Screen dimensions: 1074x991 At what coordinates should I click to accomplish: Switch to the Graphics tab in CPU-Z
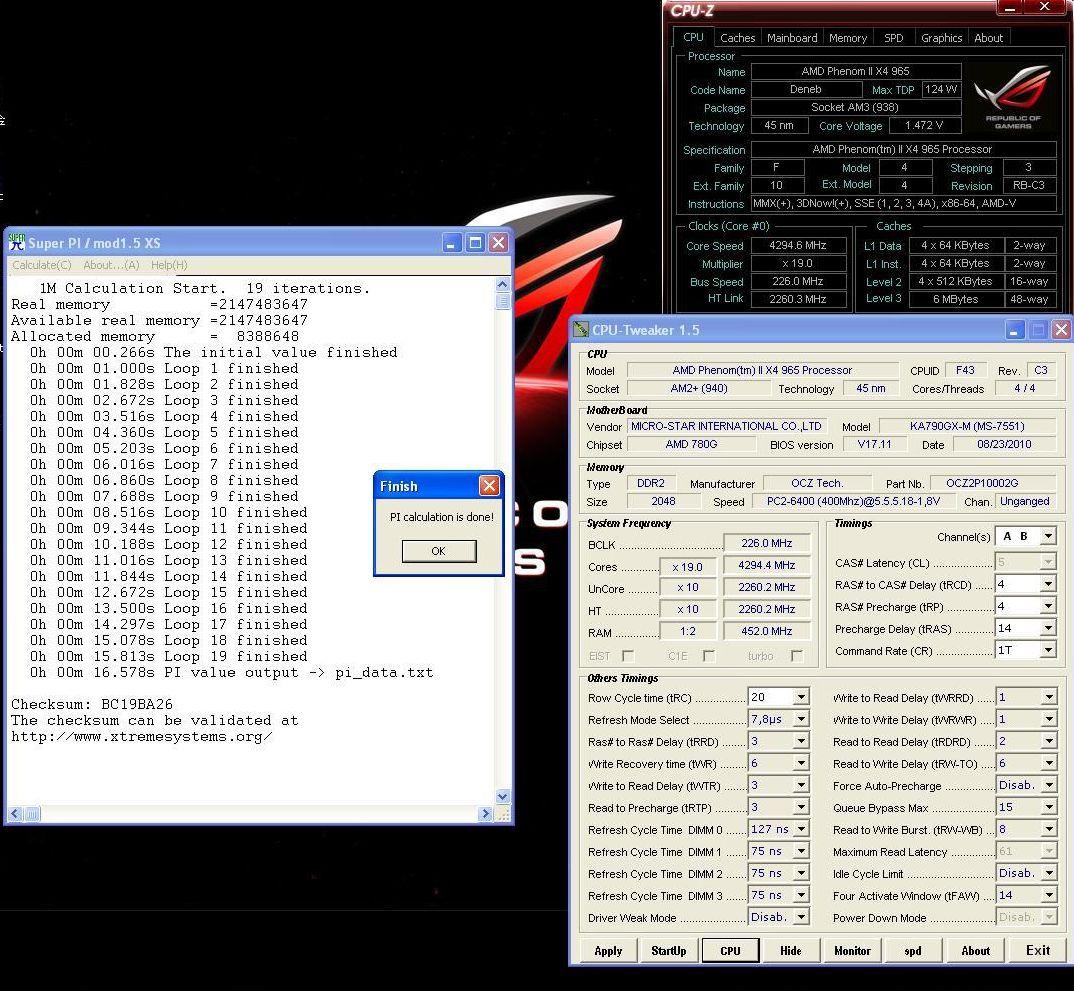[941, 38]
